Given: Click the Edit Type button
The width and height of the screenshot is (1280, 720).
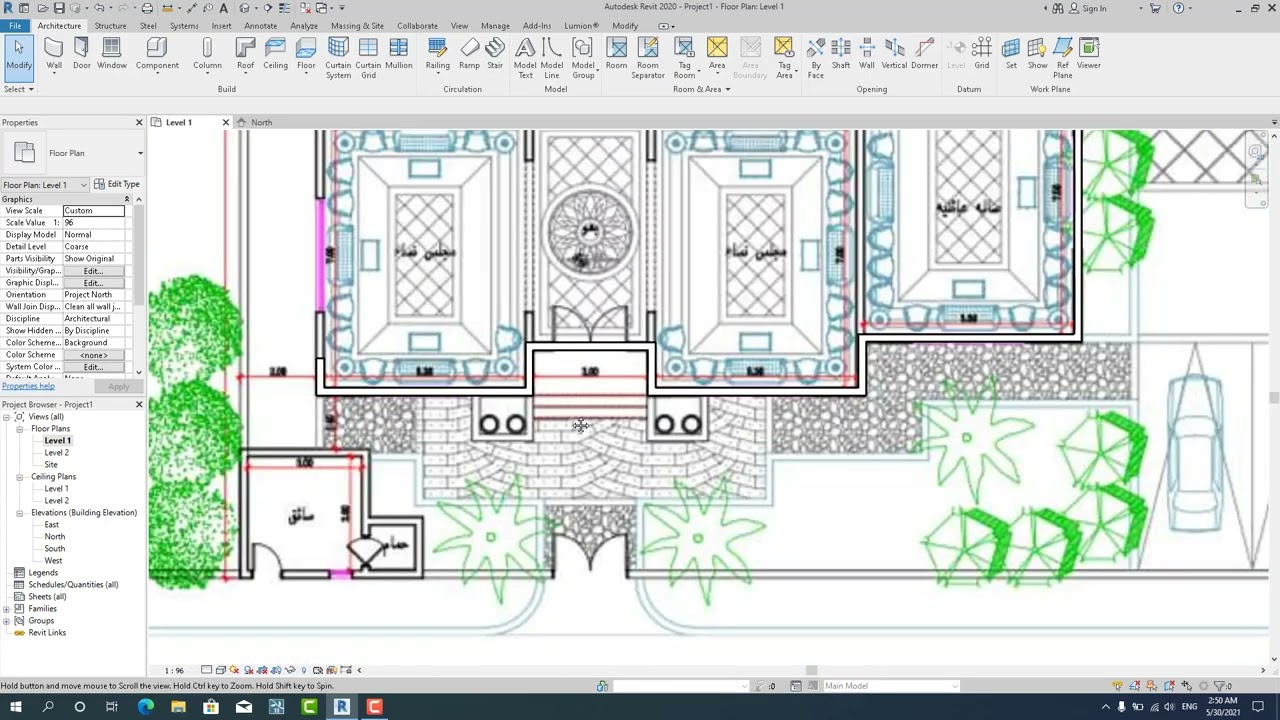Looking at the screenshot, I should (x=117, y=184).
